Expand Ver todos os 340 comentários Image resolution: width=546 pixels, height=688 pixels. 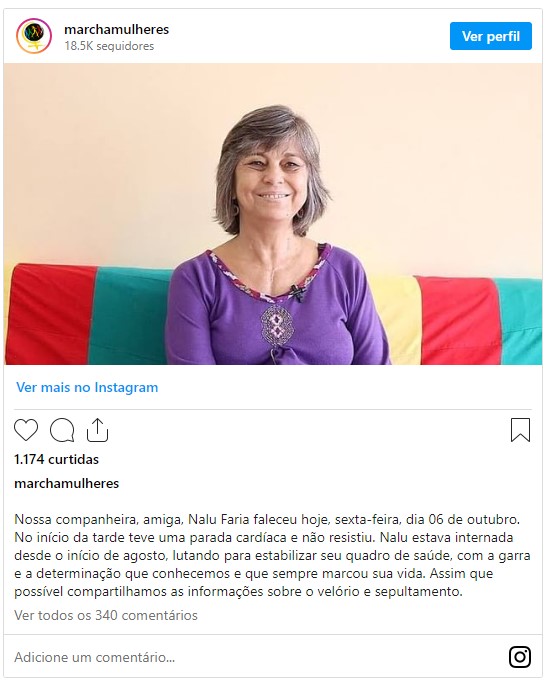(x=106, y=615)
